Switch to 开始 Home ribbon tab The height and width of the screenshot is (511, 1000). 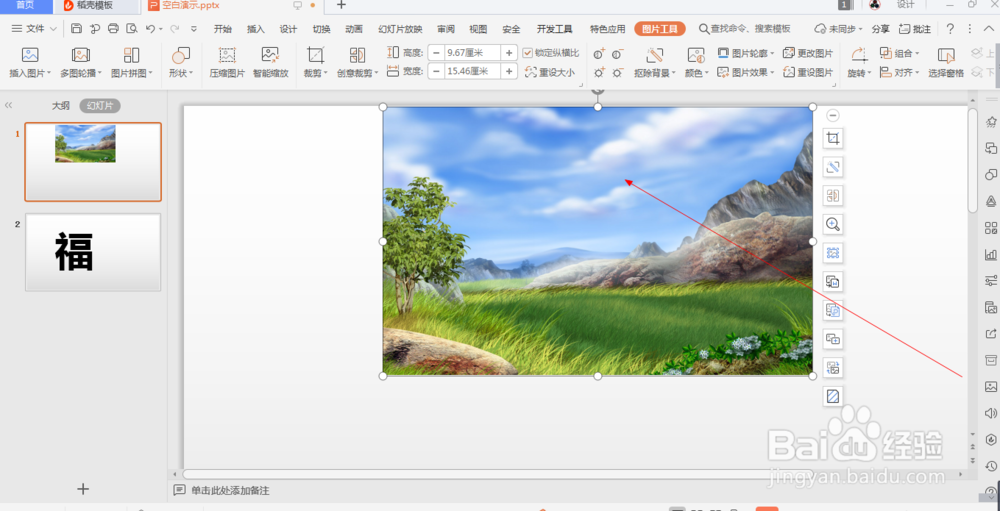coord(223,29)
